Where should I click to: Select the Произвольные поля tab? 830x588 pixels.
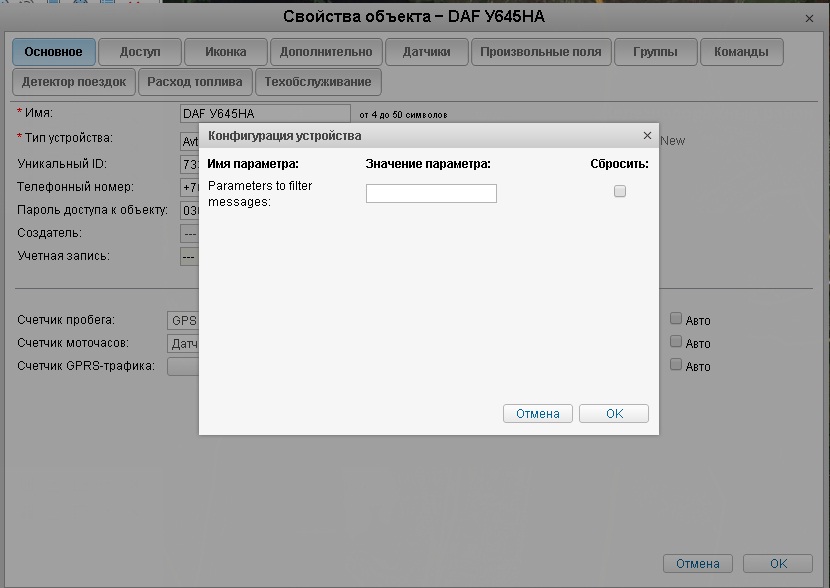[541, 52]
